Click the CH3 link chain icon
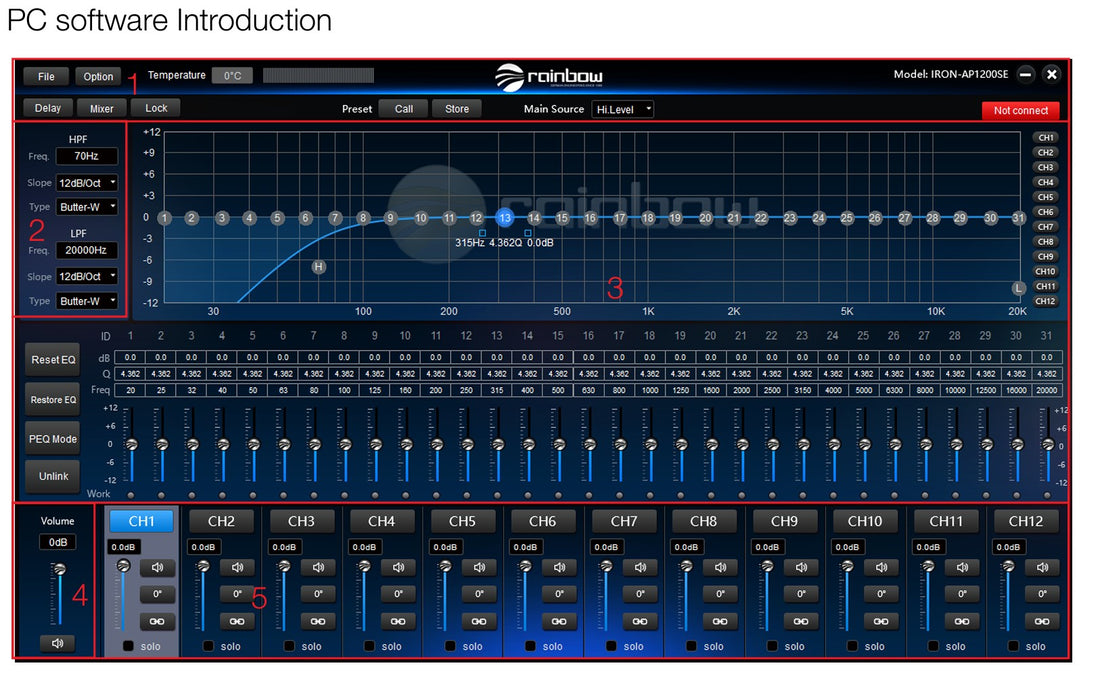 [x=318, y=621]
